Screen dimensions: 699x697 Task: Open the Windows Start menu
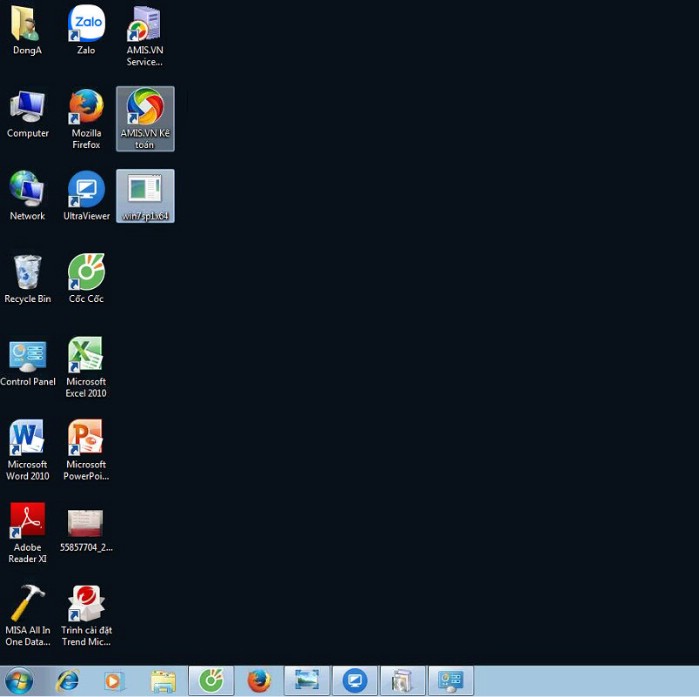pyautogui.click(x=18, y=681)
